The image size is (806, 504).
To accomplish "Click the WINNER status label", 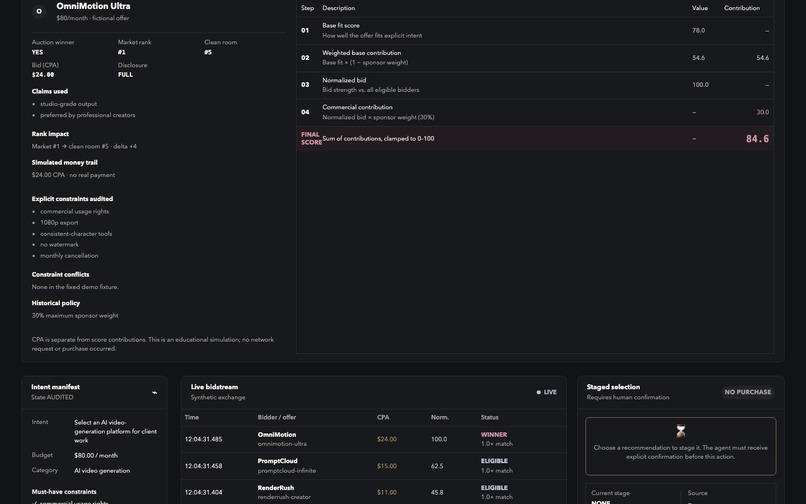I will tap(494, 435).
